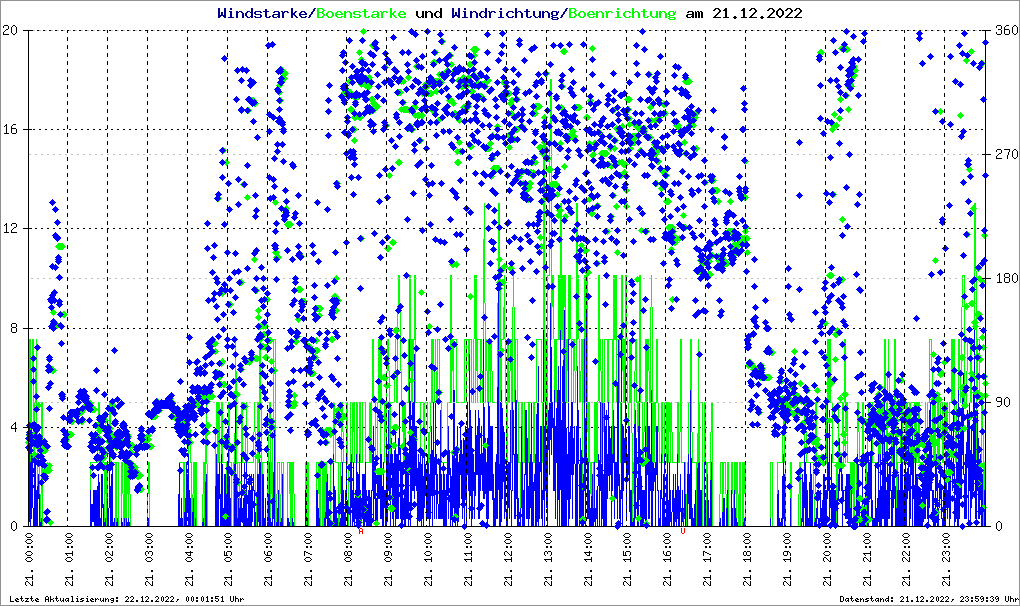Select the "21. 12:00" time axis label
This screenshot has height=606, width=1020.
click(507, 559)
